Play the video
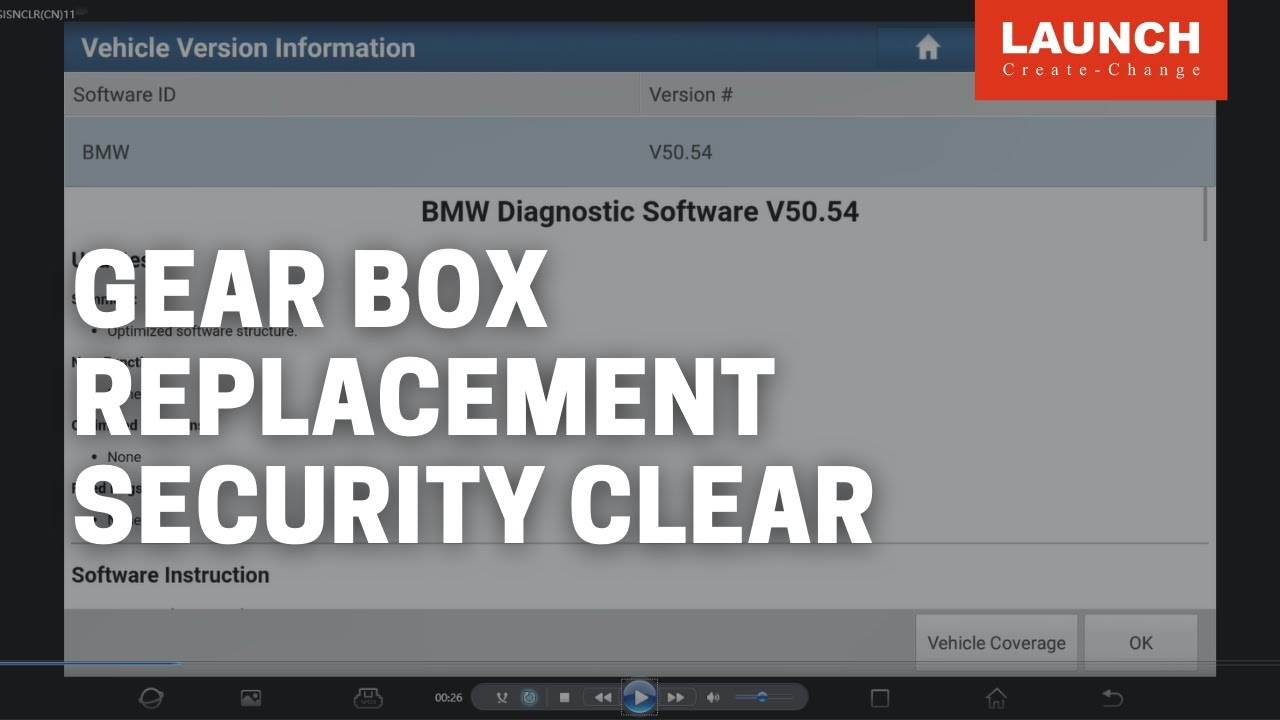The image size is (1280, 720). point(640,697)
